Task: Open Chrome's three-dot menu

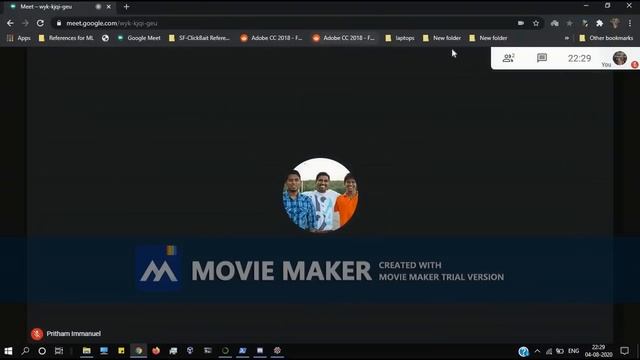Action: [630, 23]
